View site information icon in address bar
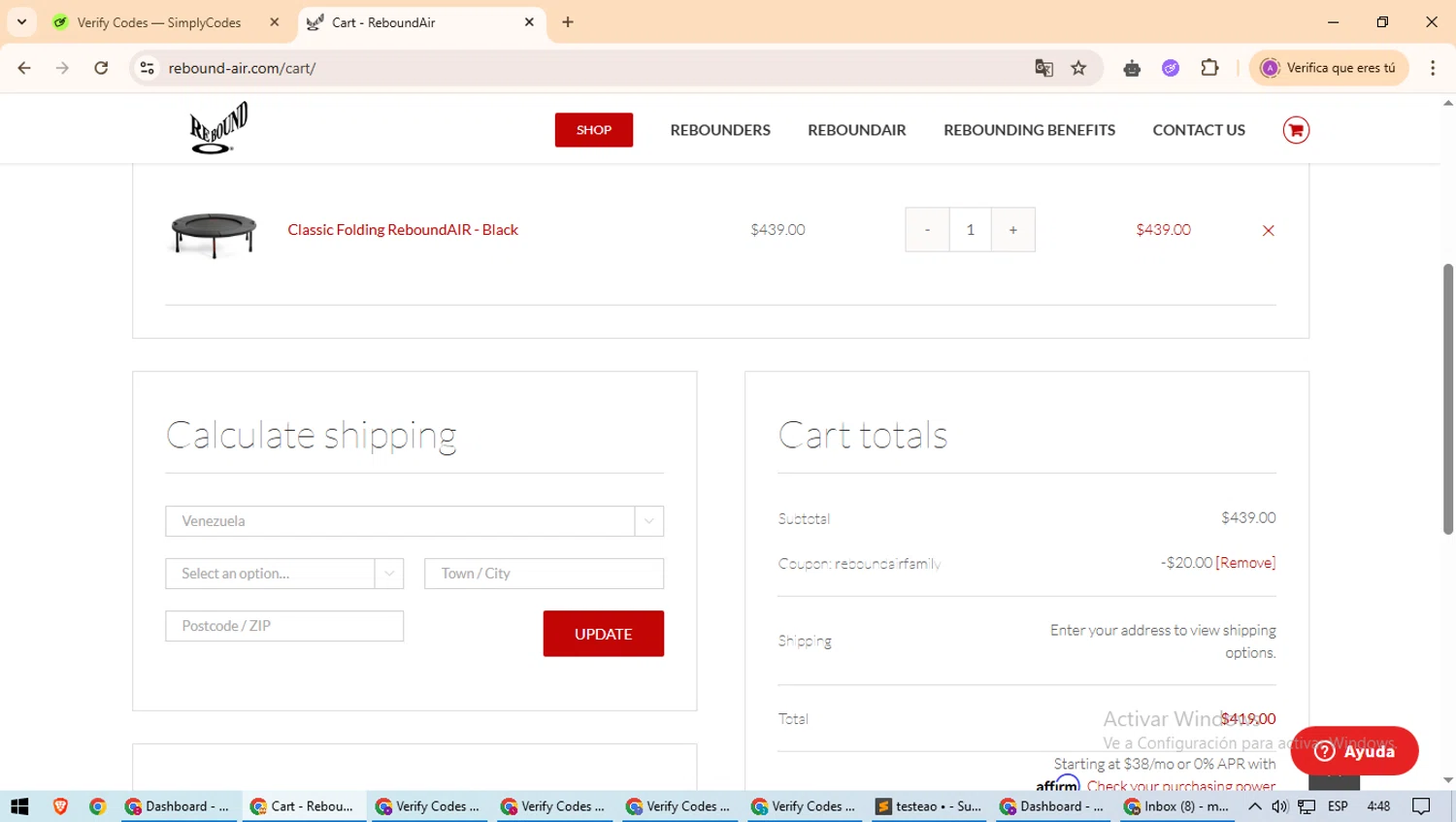The image size is (1456, 822). (148, 68)
